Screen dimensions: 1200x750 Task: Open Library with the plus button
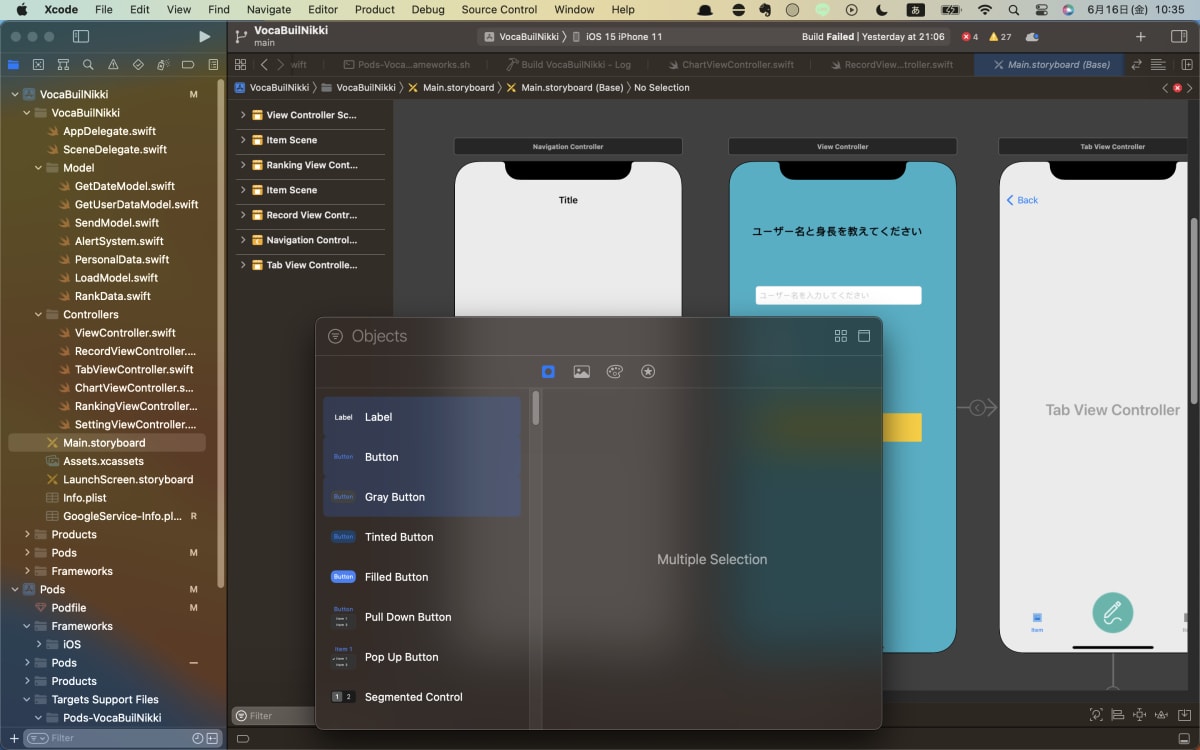(x=1141, y=36)
